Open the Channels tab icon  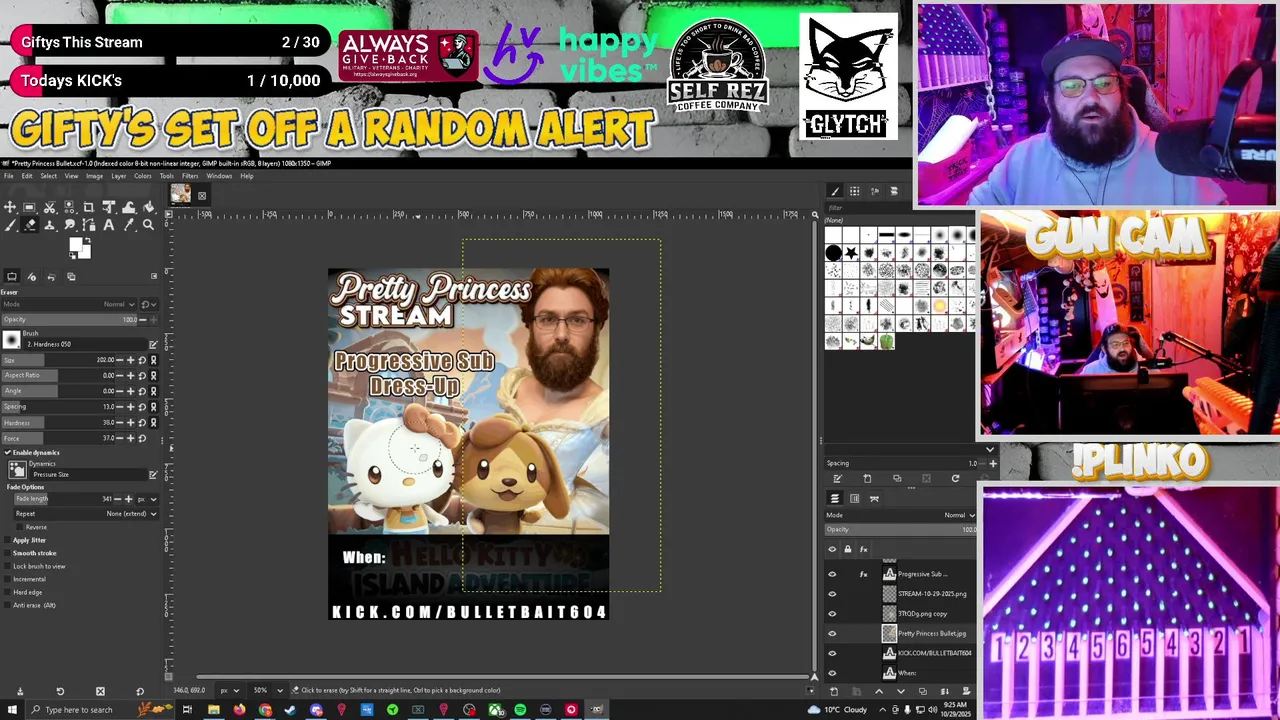click(855, 498)
